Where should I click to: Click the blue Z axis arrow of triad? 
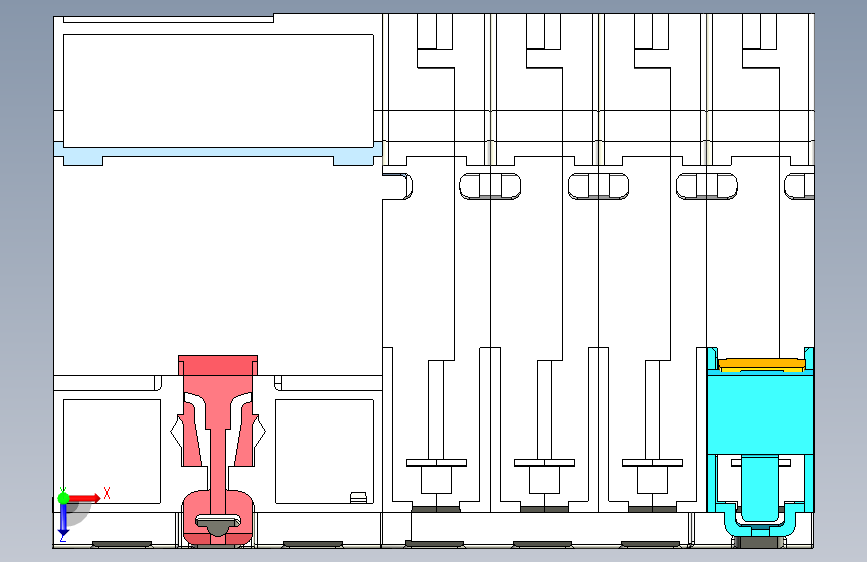tap(63, 519)
